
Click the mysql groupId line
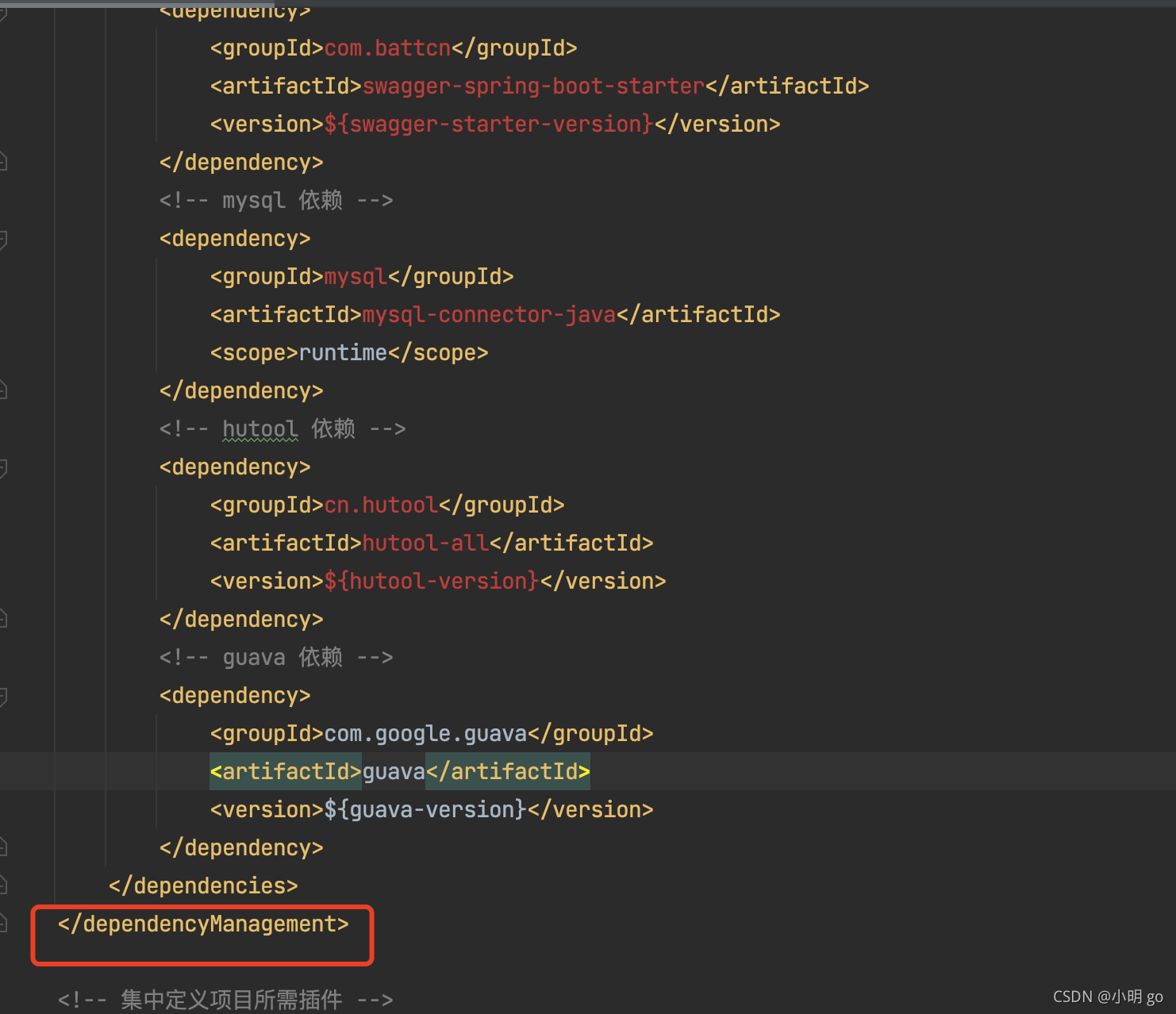pos(362,277)
